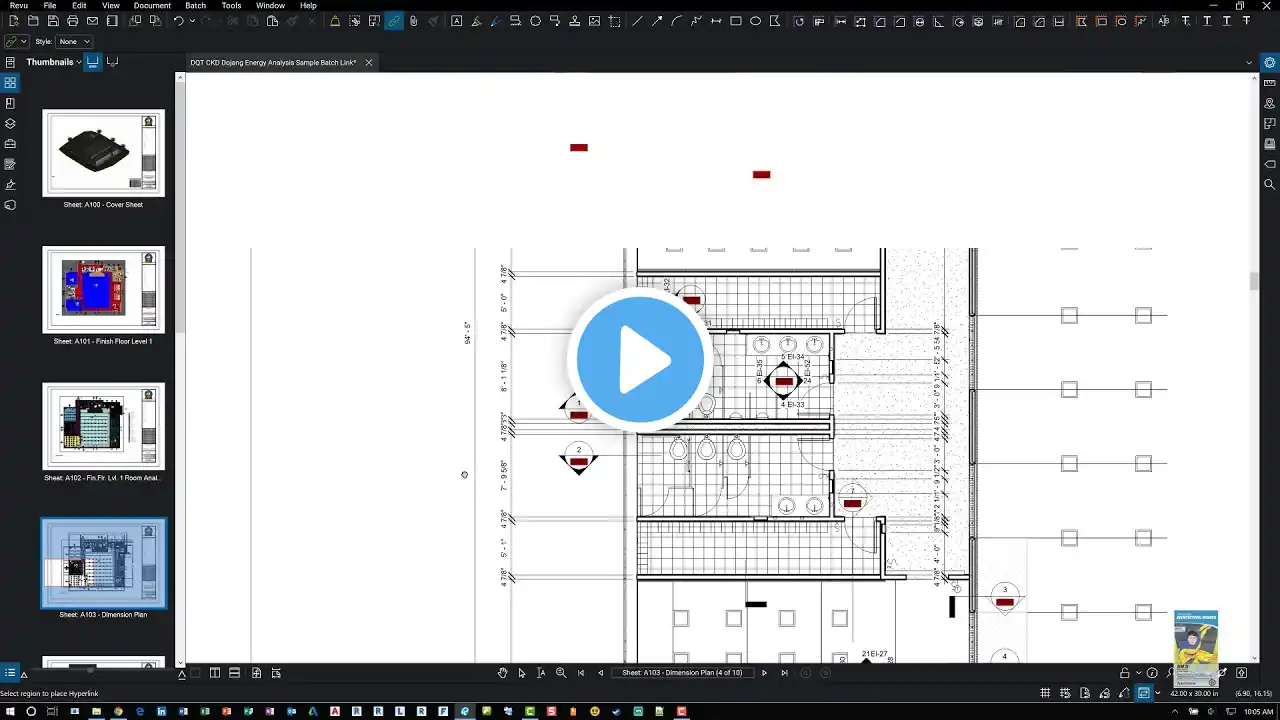Select the Arrow markup tool
The image size is (1280, 720).
(x=657, y=21)
